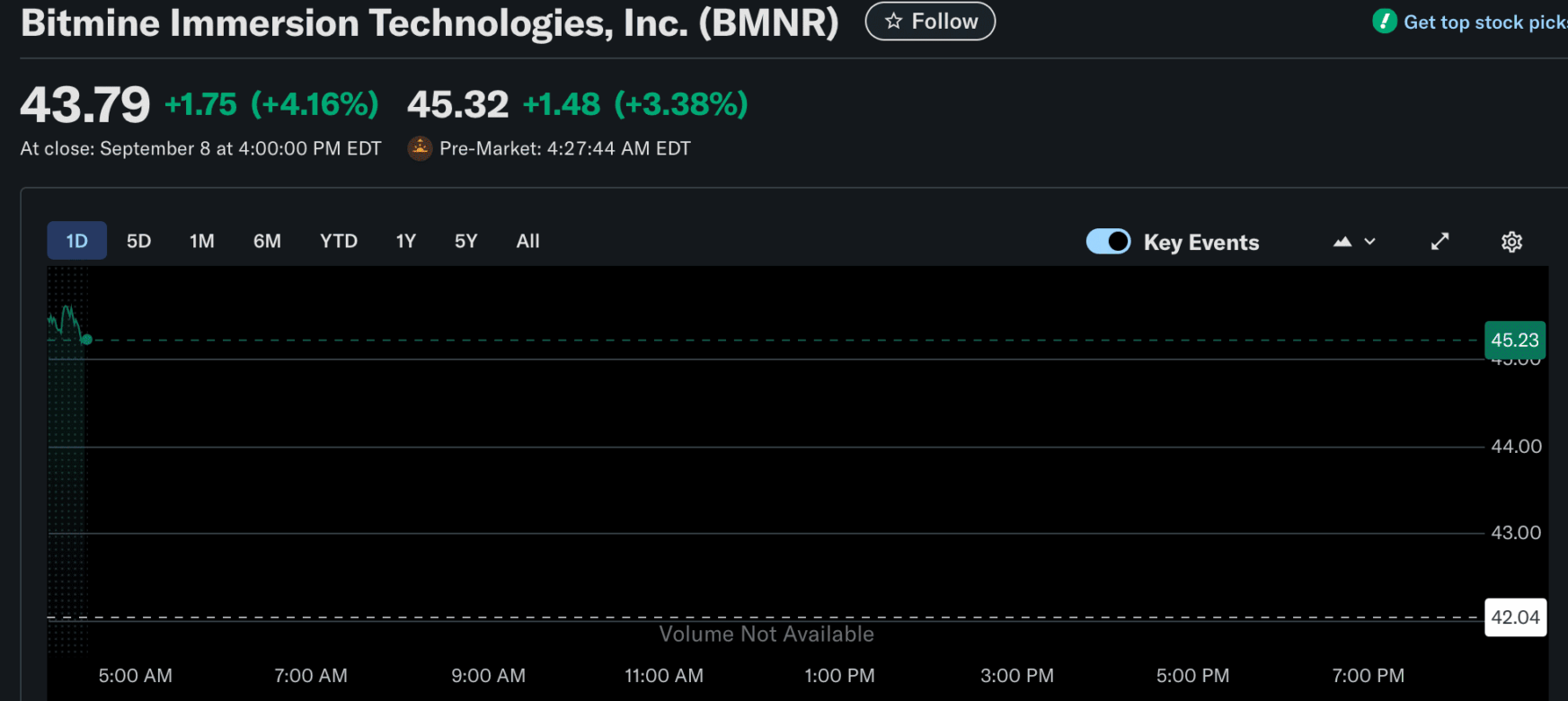Screen dimensions: 1568x701
Task: Switch chart to 1Y range
Action: point(406,241)
